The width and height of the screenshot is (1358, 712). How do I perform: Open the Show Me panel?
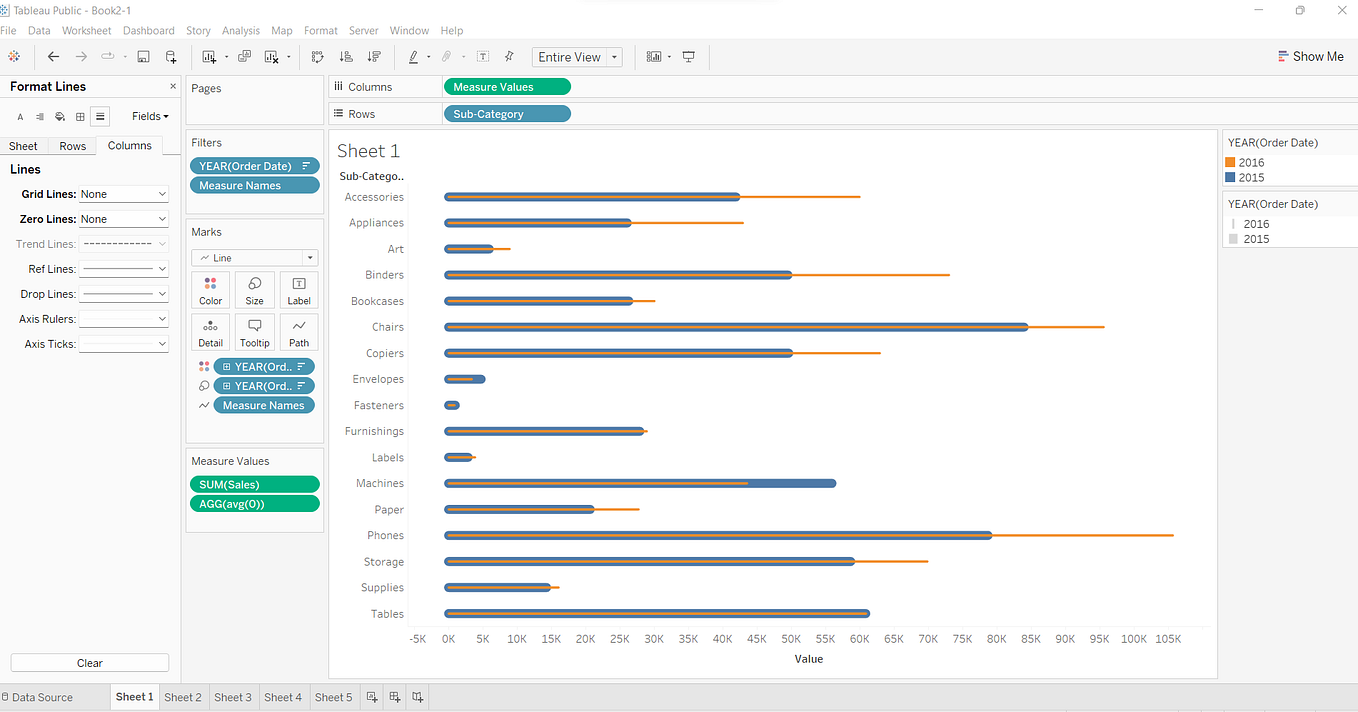click(x=1310, y=56)
